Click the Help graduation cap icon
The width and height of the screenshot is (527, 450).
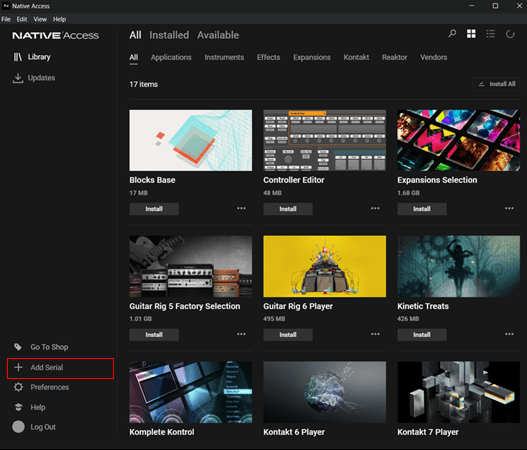[x=18, y=407]
